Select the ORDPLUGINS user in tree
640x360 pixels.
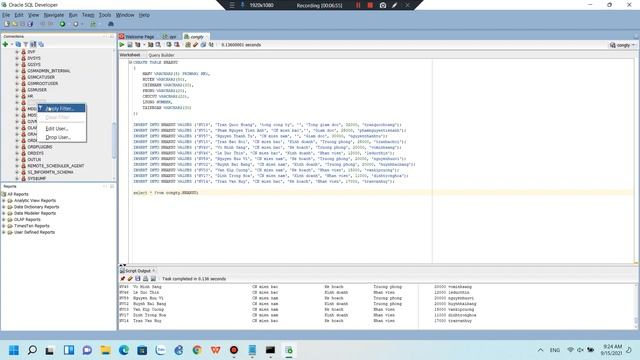click(x=40, y=147)
